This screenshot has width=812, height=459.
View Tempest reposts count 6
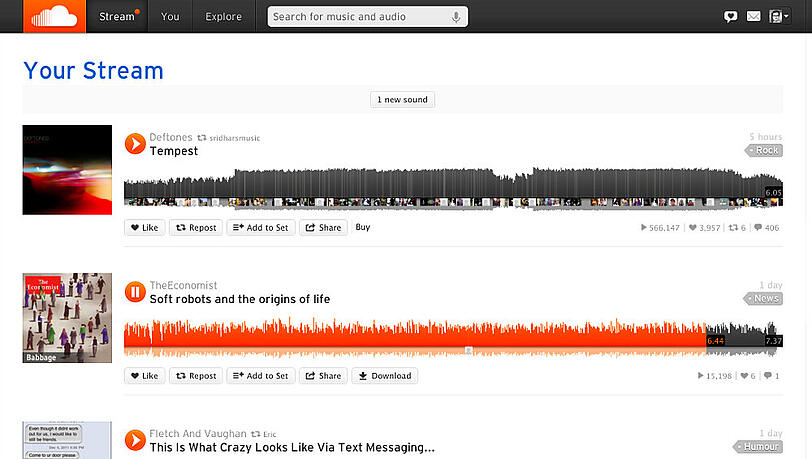click(x=737, y=228)
